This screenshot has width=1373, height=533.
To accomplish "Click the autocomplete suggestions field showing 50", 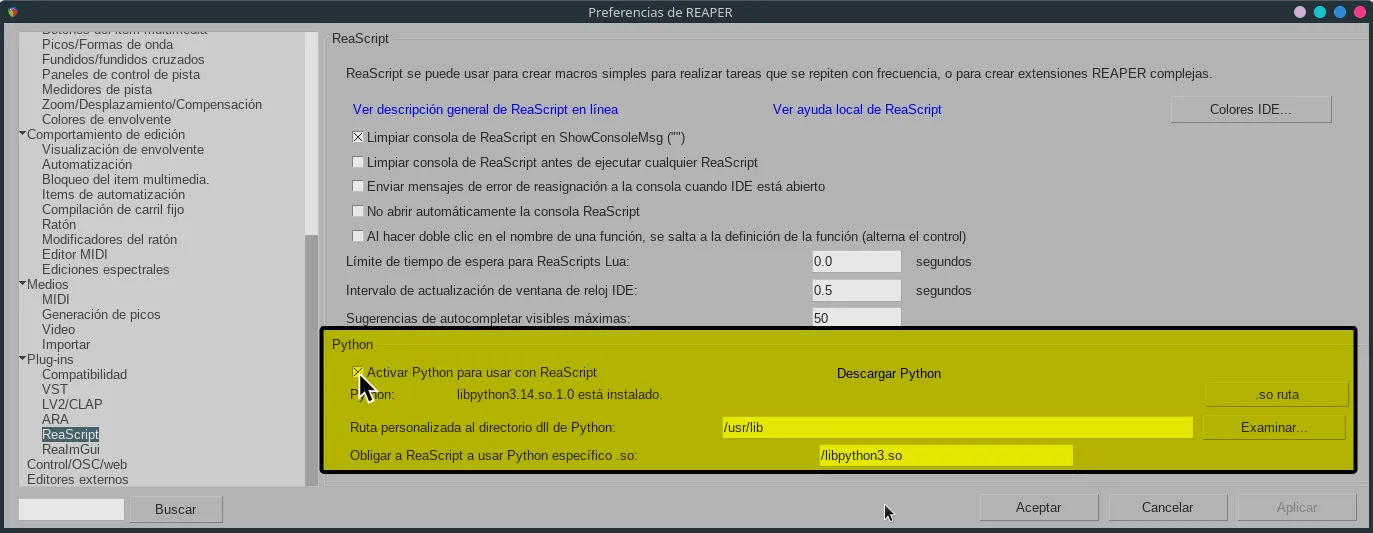I will coord(856,318).
